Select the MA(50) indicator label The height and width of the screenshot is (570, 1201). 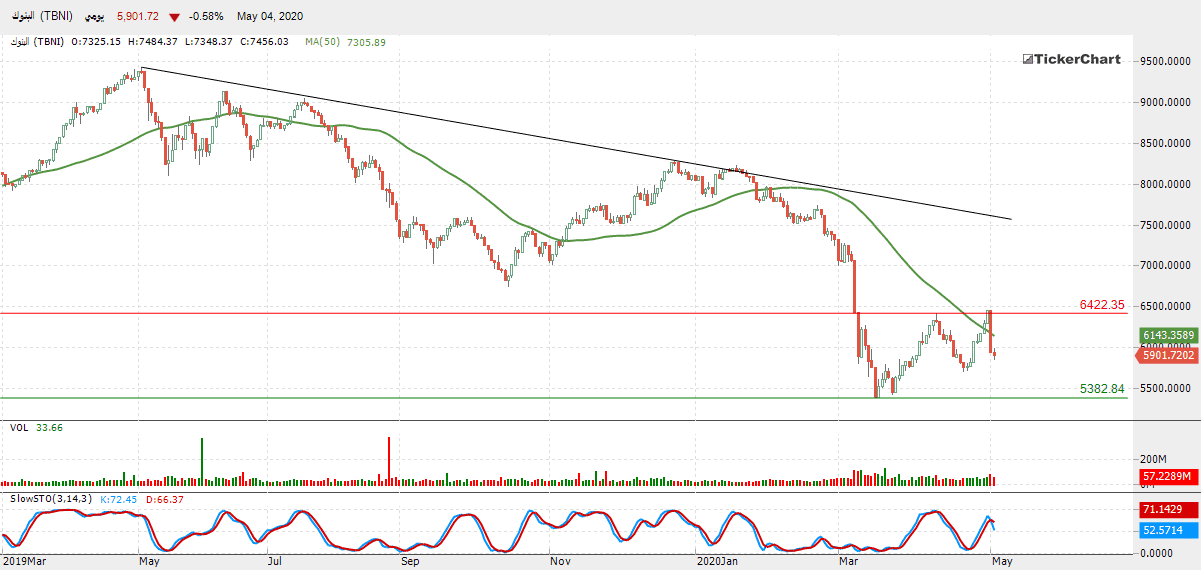[x=323, y=41]
